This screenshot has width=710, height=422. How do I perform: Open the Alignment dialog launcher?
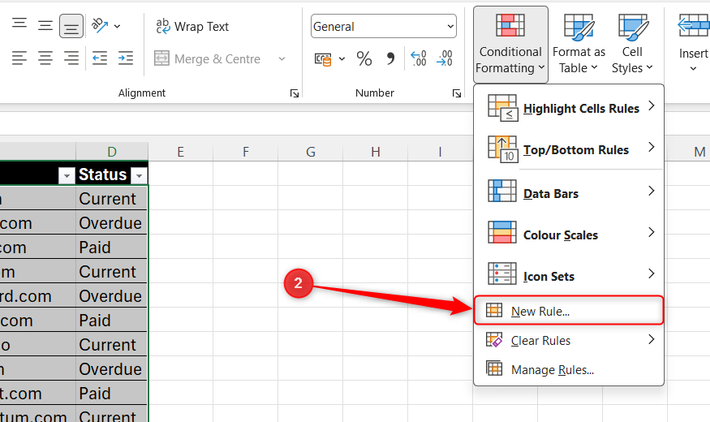pos(294,93)
